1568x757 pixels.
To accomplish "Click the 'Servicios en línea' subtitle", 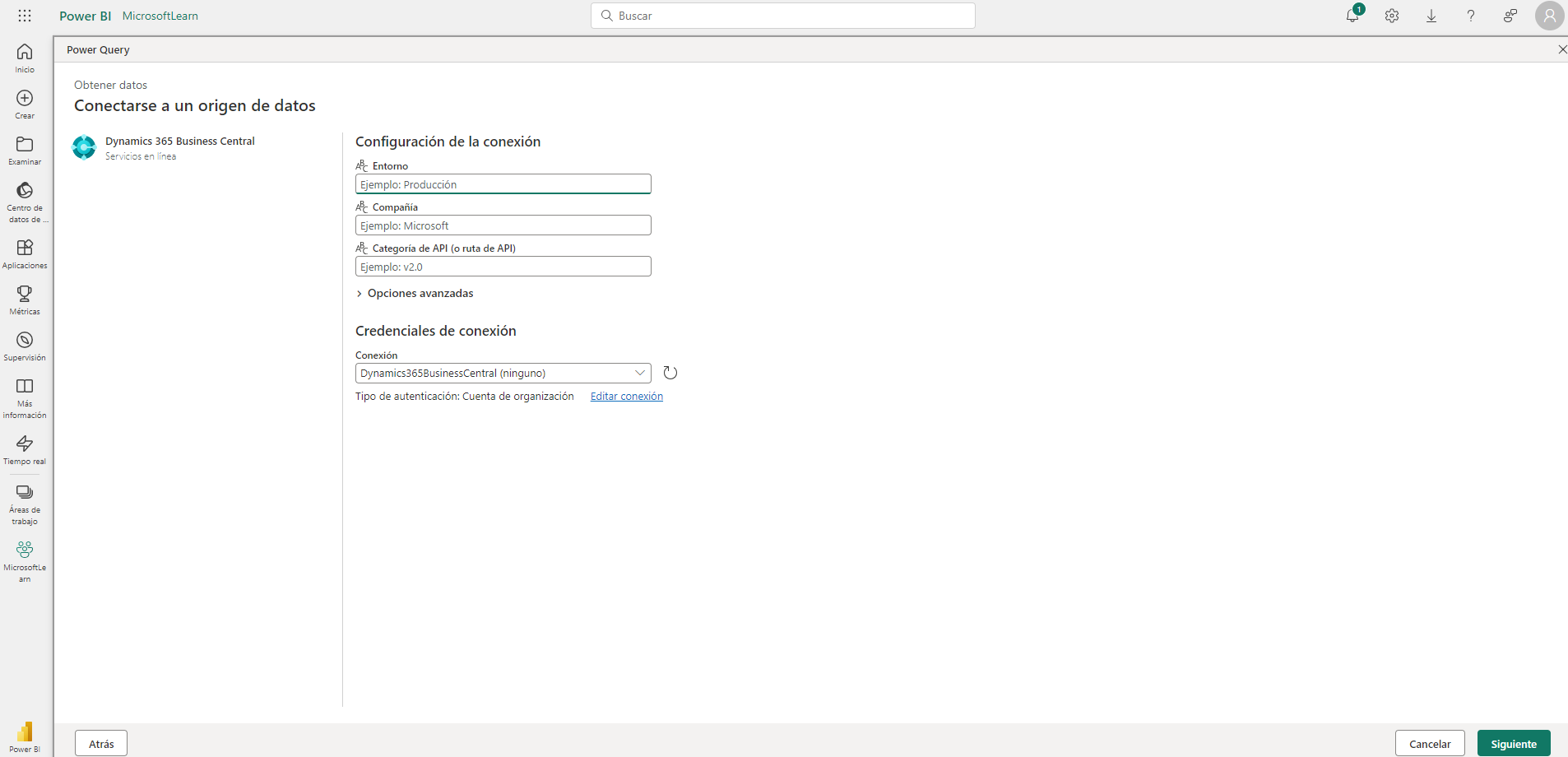I will click(x=141, y=156).
